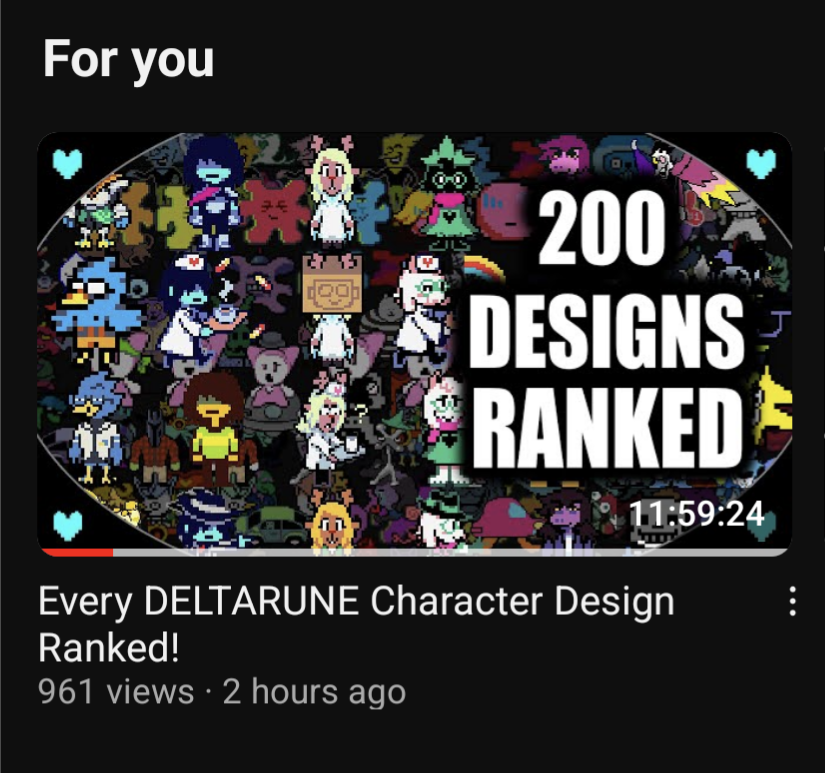Viewport: 825px width, 773px height.
Task: Click the "200 DESIGNS RANKED" thumbnail text
Action: (x=604, y=330)
